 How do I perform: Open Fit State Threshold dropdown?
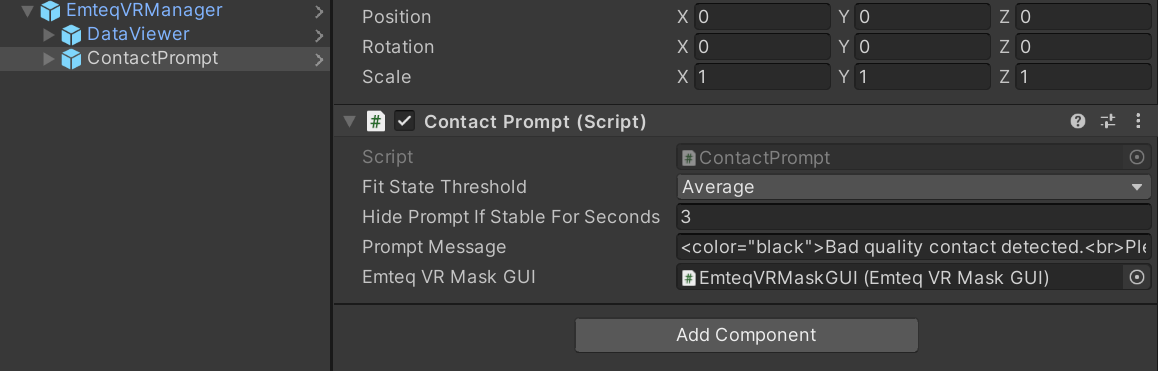914,187
